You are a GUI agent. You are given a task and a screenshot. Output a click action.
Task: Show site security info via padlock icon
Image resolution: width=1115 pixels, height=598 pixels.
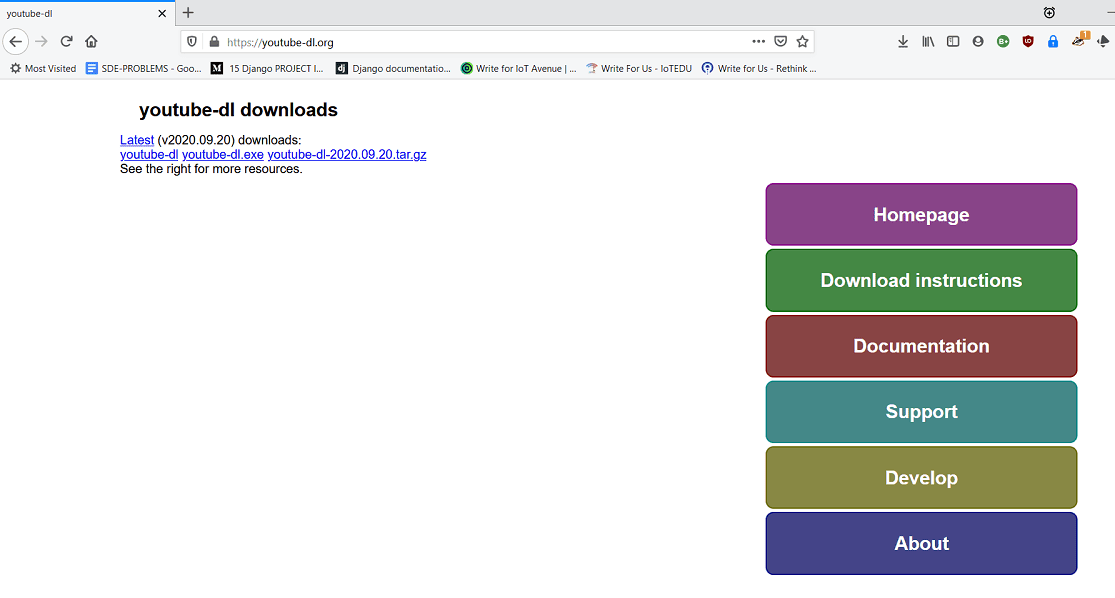click(x=214, y=42)
